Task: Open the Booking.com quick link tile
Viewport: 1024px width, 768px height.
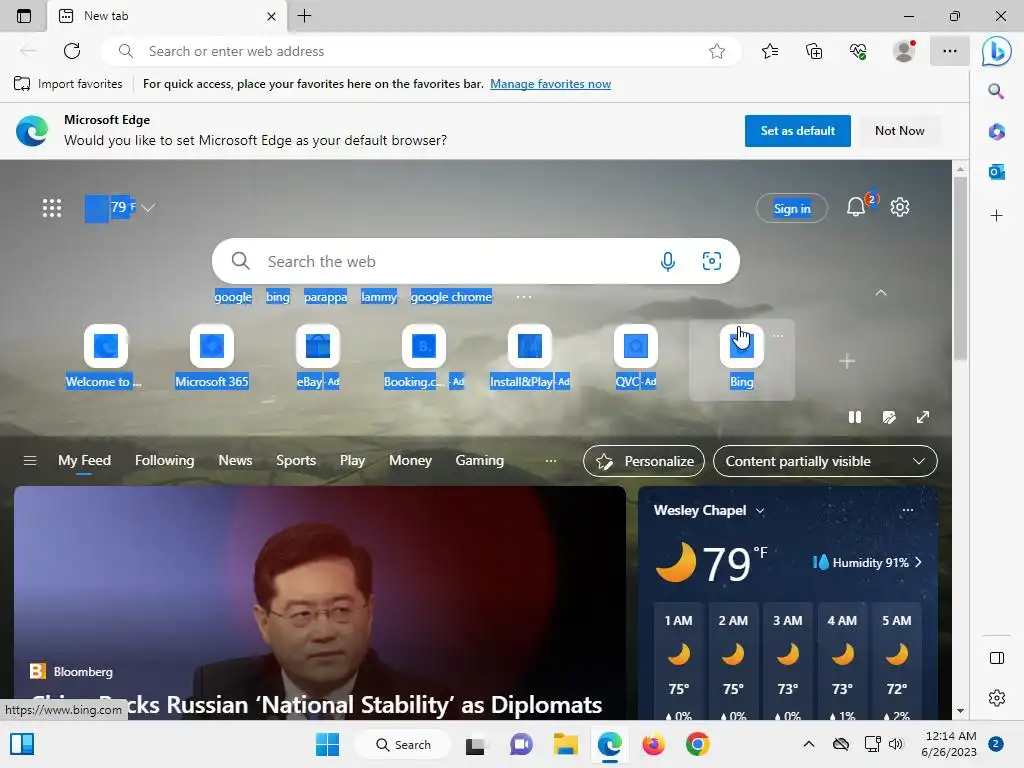Action: [x=424, y=358]
